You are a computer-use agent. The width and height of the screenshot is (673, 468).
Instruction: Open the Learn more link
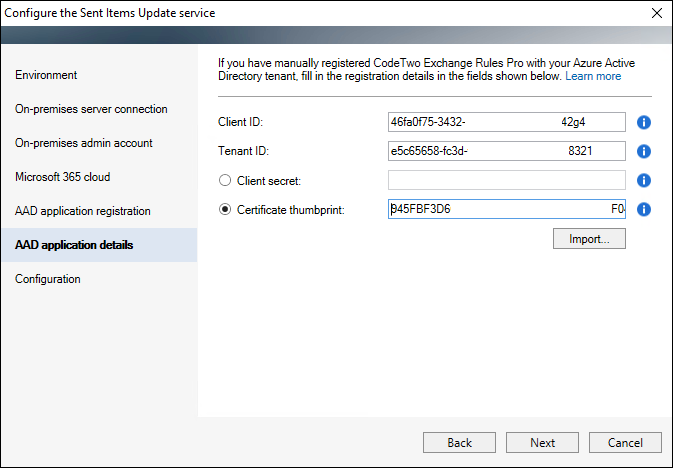[593, 76]
